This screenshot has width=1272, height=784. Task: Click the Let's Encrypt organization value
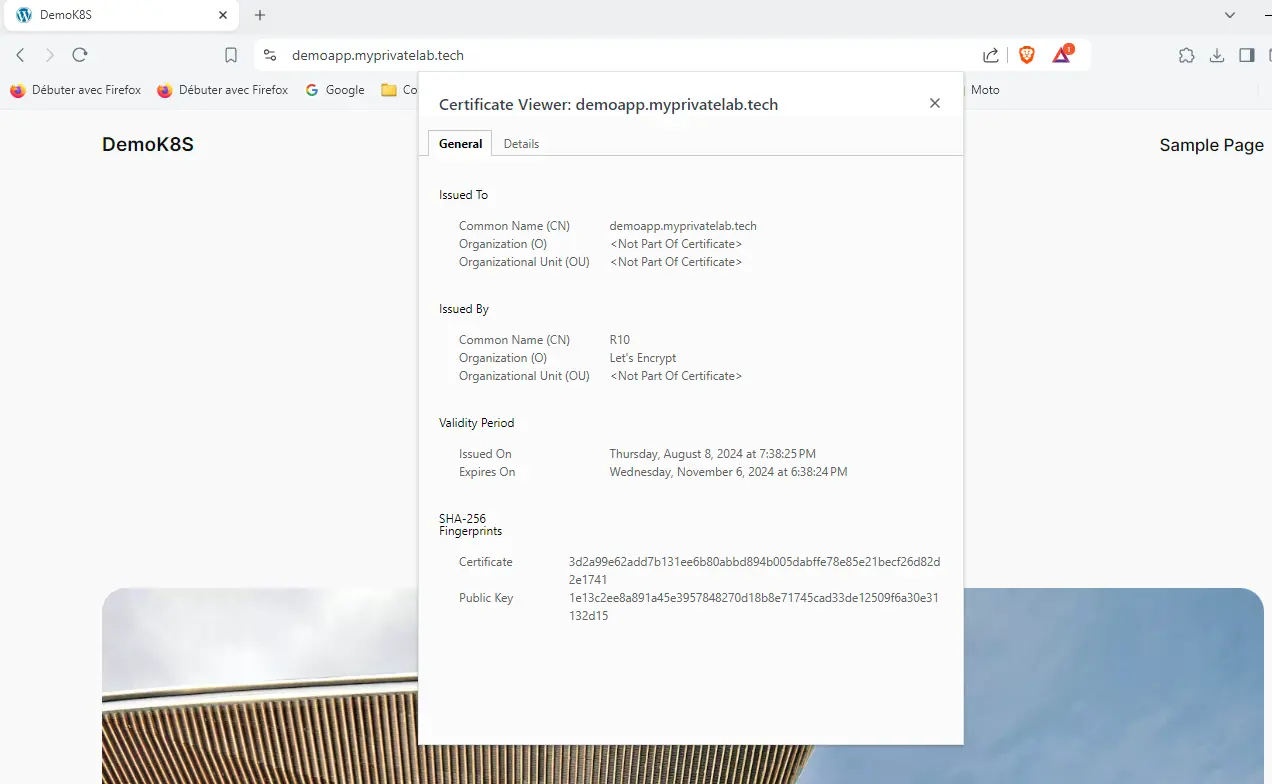pyautogui.click(x=643, y=358)
